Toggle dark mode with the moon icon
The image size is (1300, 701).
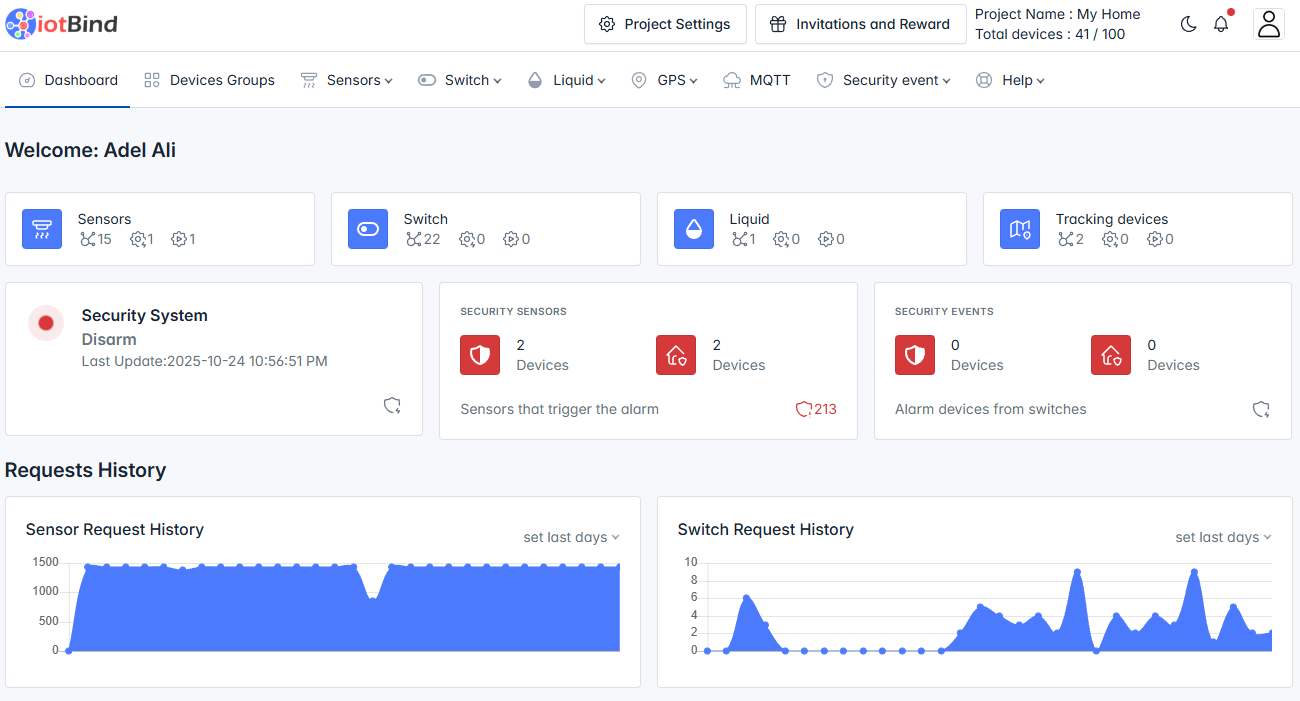pyautogui.click(x=1188, y=24)
